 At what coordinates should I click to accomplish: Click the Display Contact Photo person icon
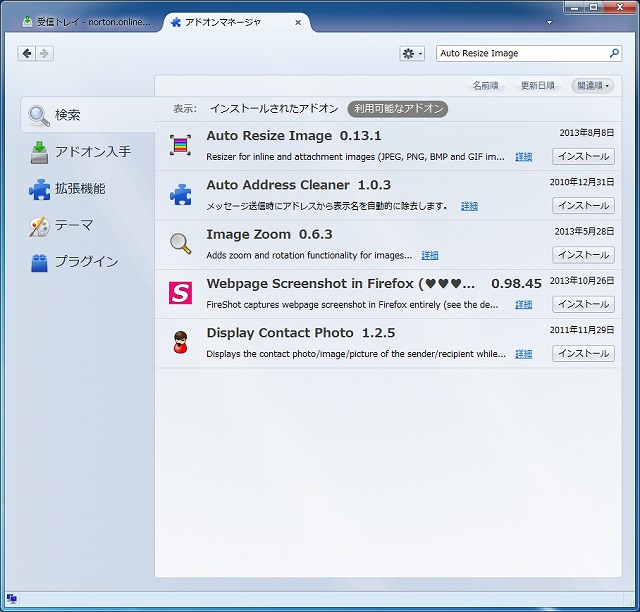click(180, 342)
